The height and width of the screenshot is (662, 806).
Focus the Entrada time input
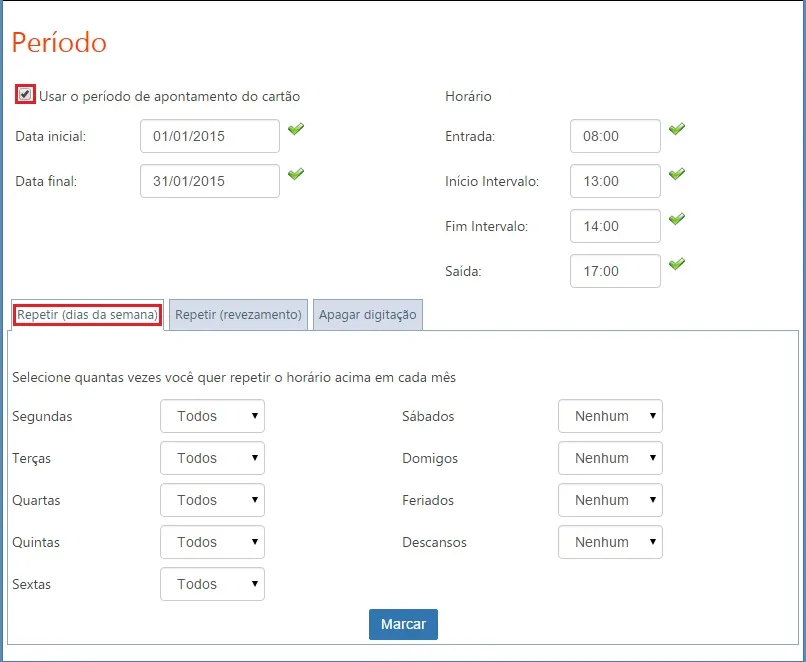point(615,136)
